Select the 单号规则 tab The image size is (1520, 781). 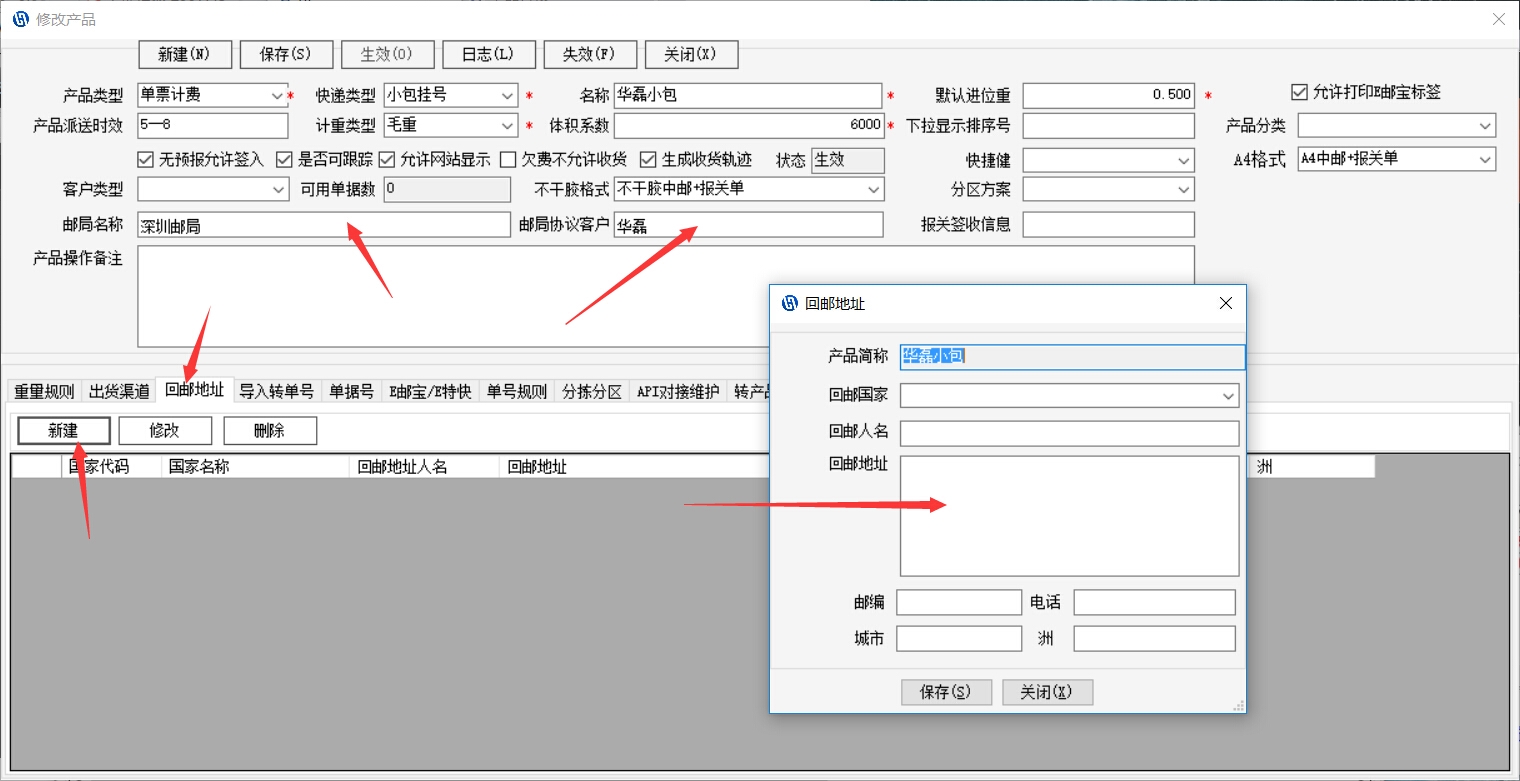(x=517, y=391)
